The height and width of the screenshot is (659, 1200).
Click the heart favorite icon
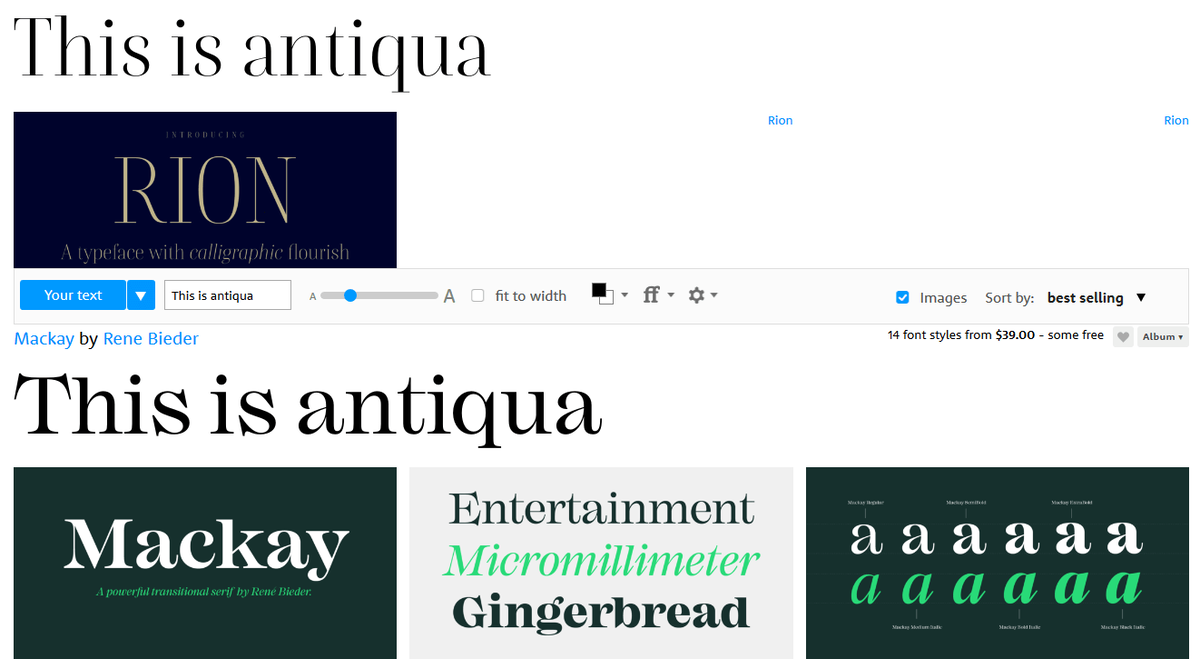(1123, 337)
